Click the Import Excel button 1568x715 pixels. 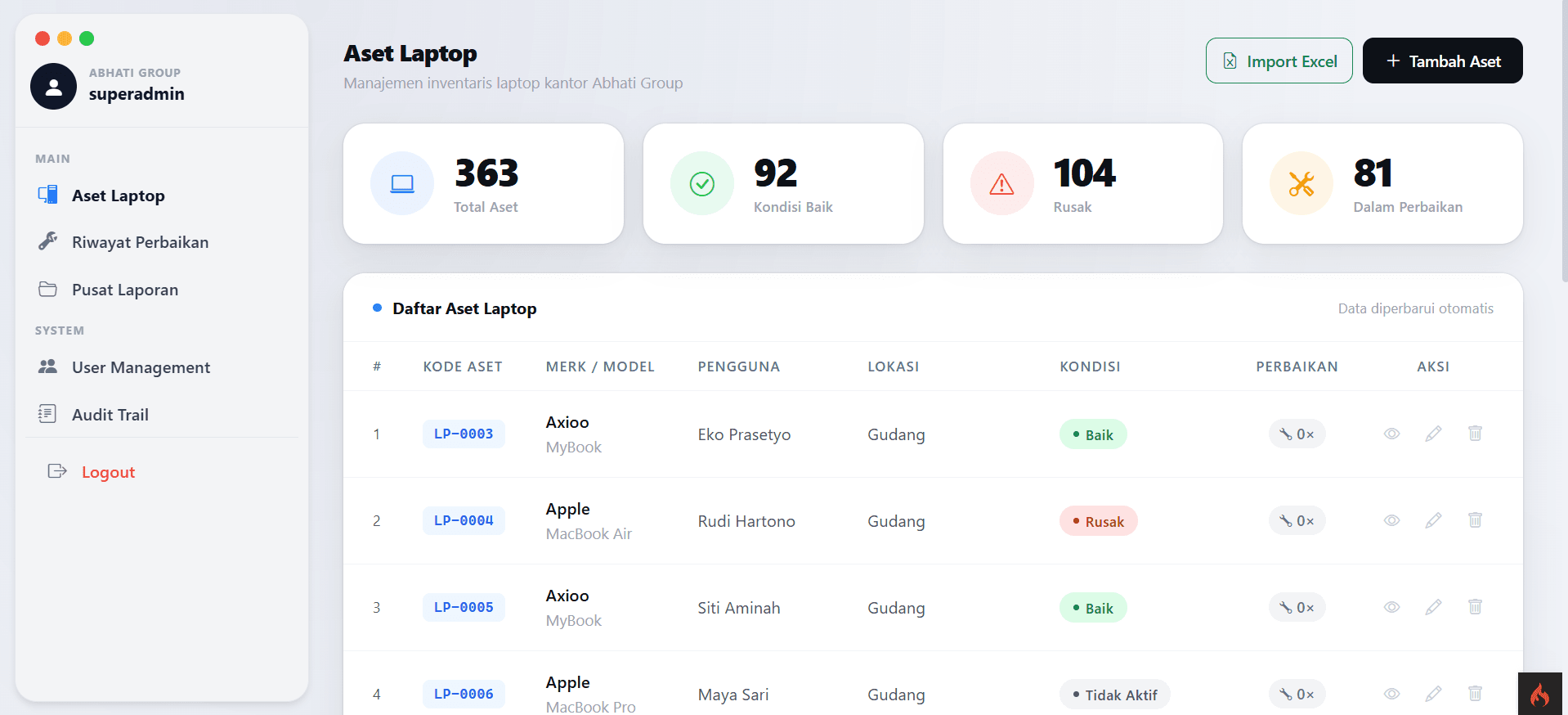pyautogui.click(x=1279, y=61)
